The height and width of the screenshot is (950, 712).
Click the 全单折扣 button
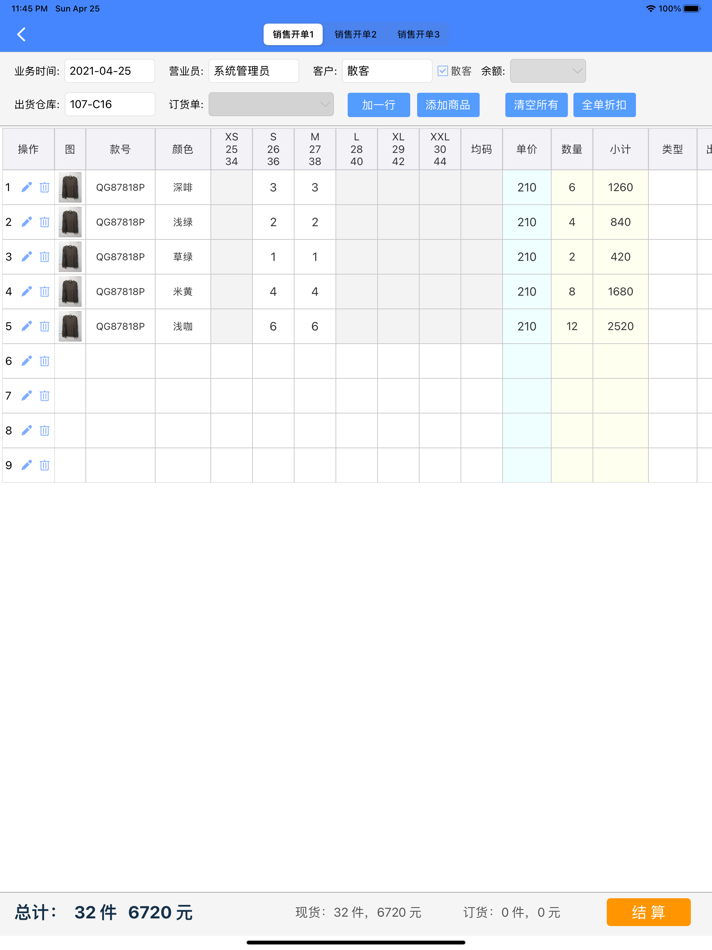pos(604,105)
